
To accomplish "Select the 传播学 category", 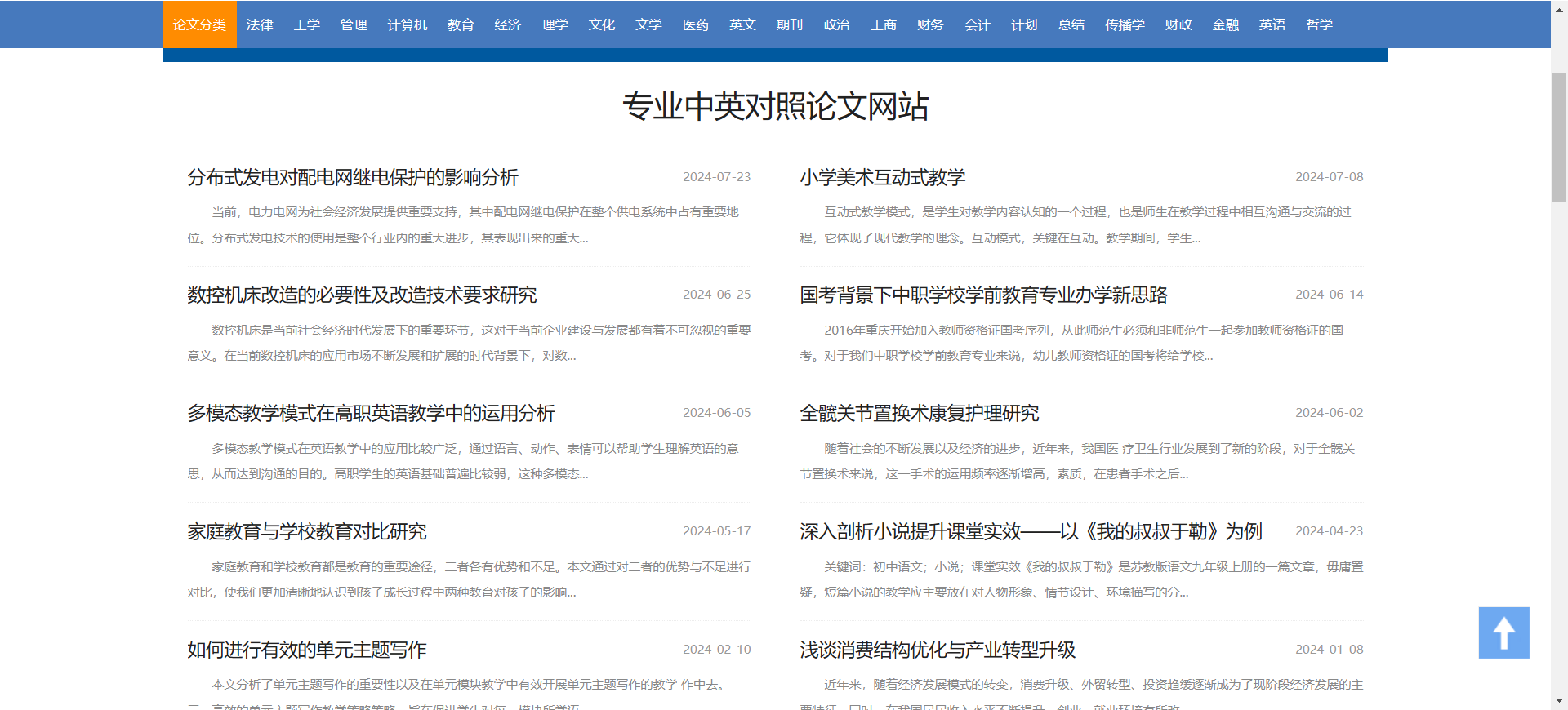I will click(x=1125, y=24).
